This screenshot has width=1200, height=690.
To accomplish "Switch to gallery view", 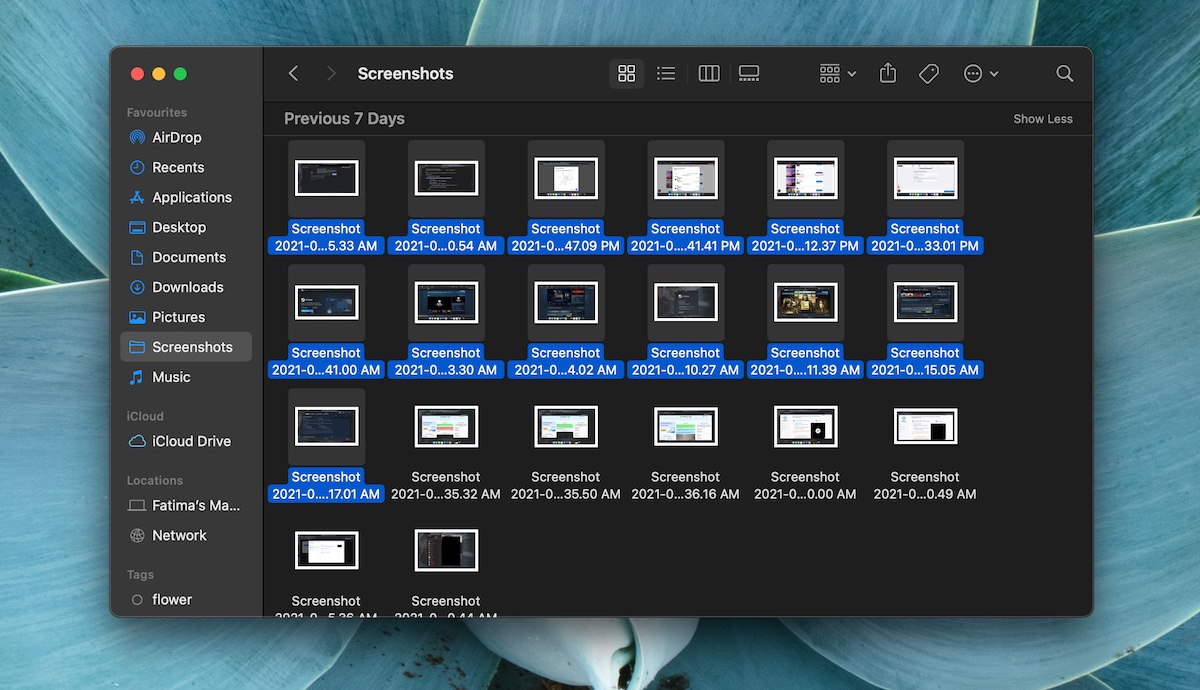I will pos(749,73).
